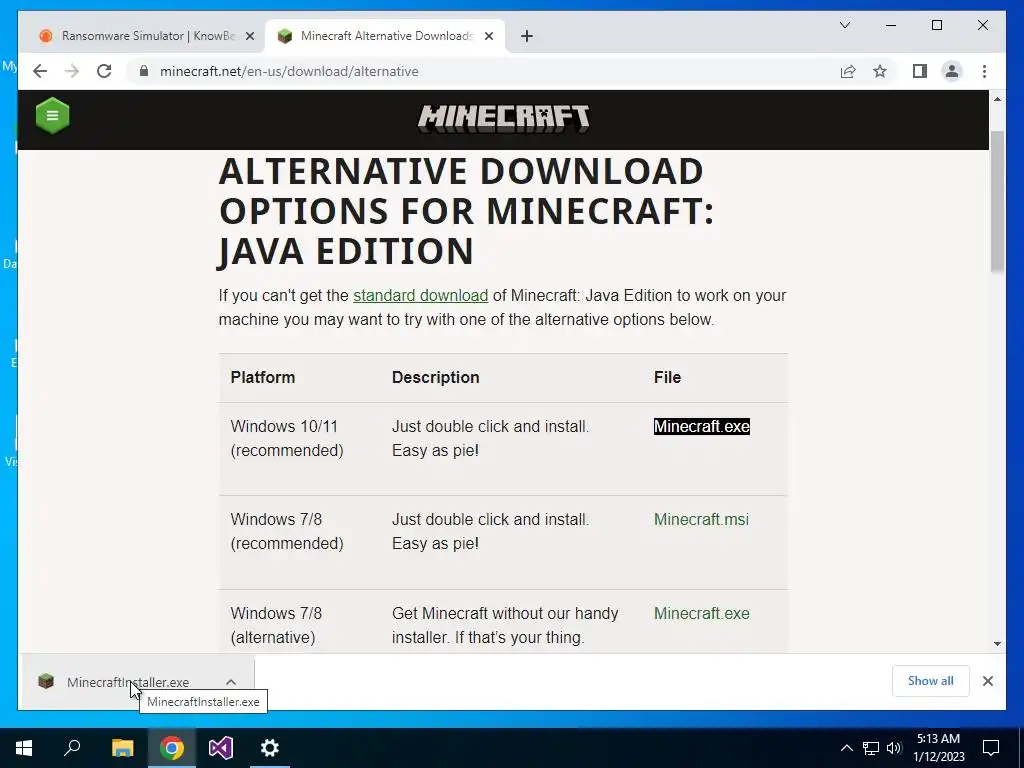Click the address bar URL
Viewport: 1024px width, 768px height.
(289, 71)
